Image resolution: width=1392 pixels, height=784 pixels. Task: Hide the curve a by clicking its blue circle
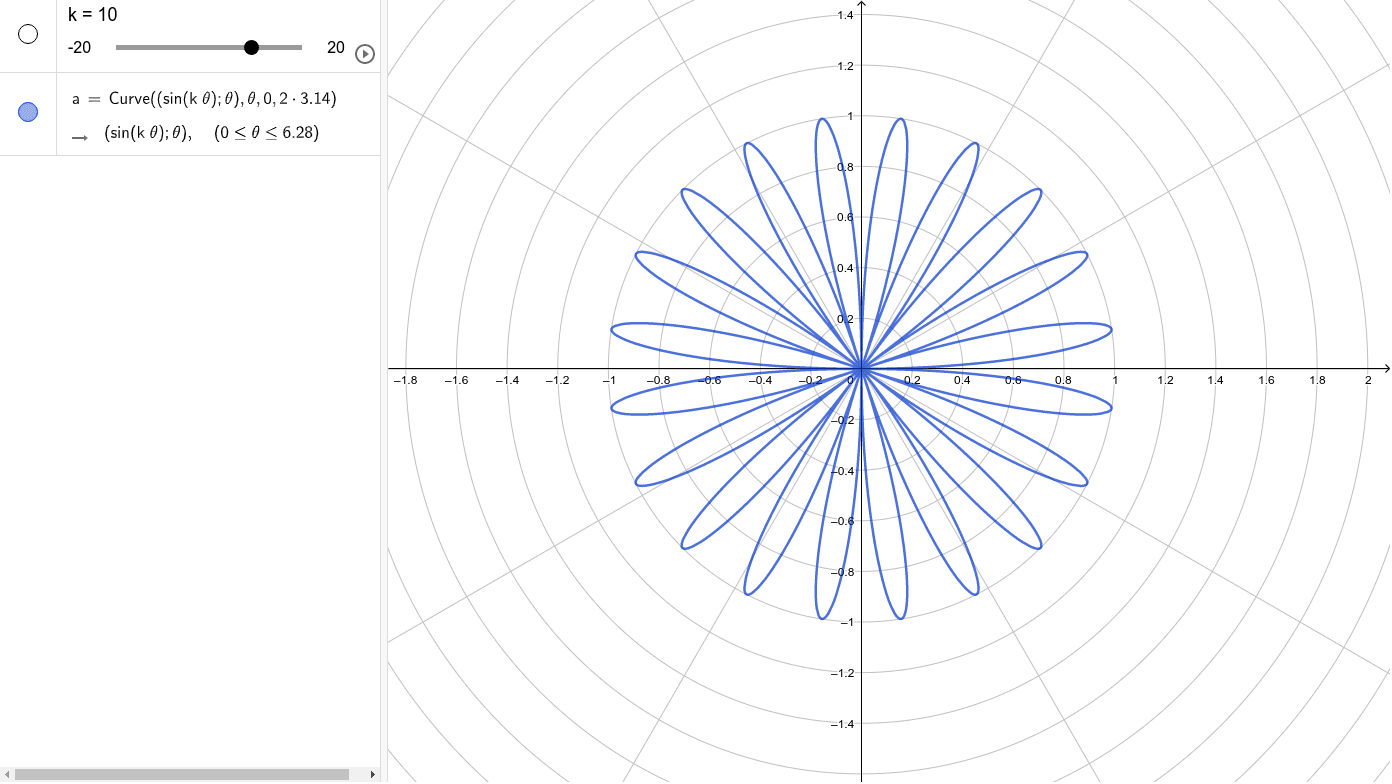click(x=27, y=112)
